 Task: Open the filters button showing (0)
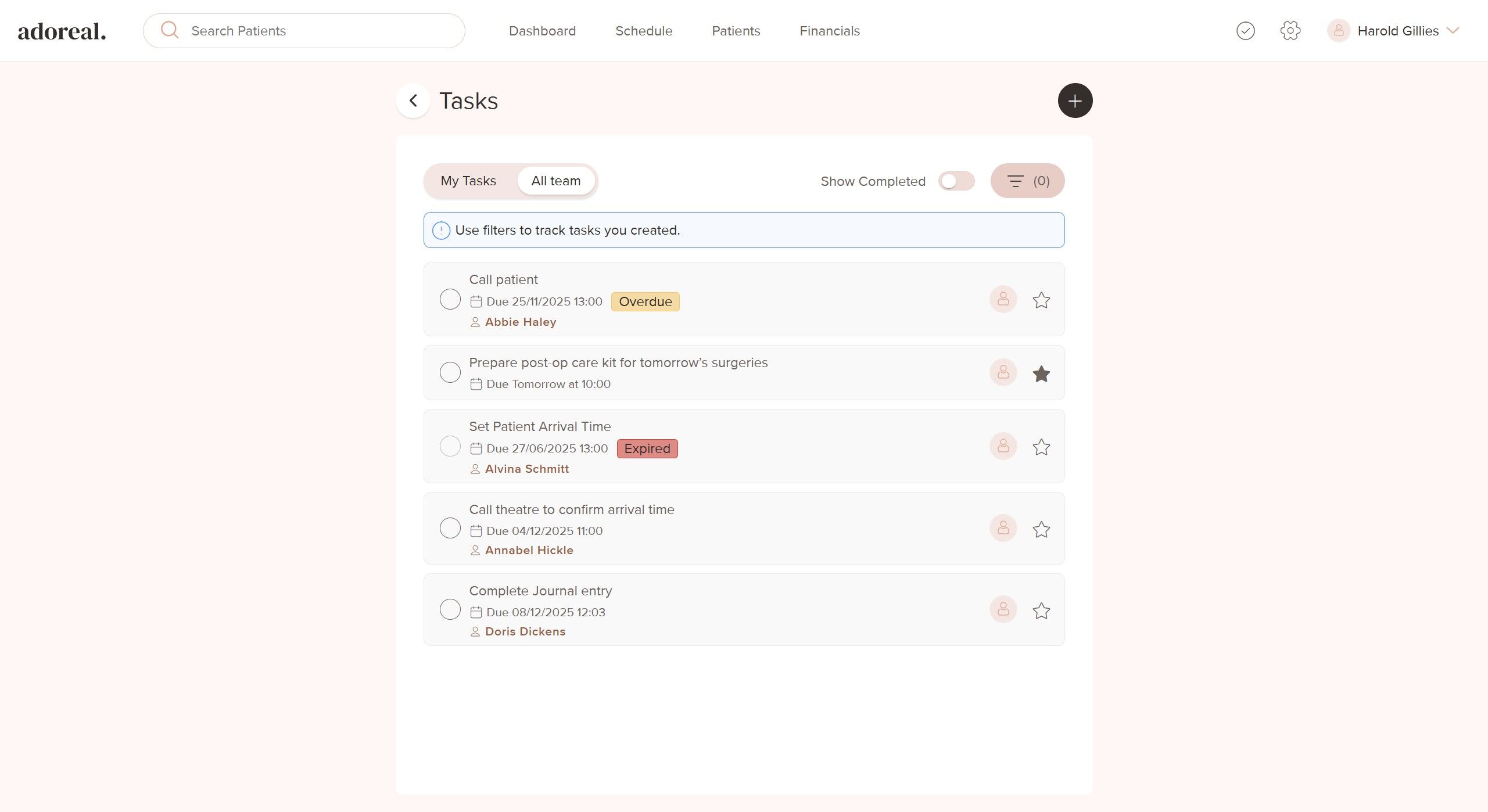coord(1027,181)
